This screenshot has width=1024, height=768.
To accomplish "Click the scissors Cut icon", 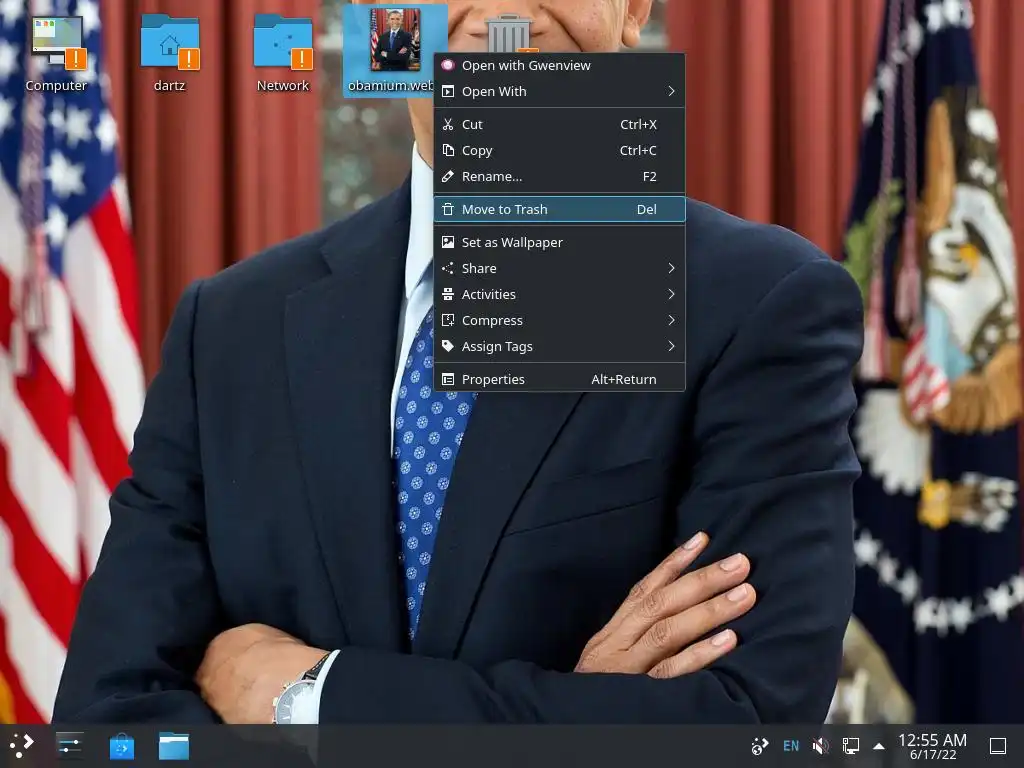I will click(448, 124).
